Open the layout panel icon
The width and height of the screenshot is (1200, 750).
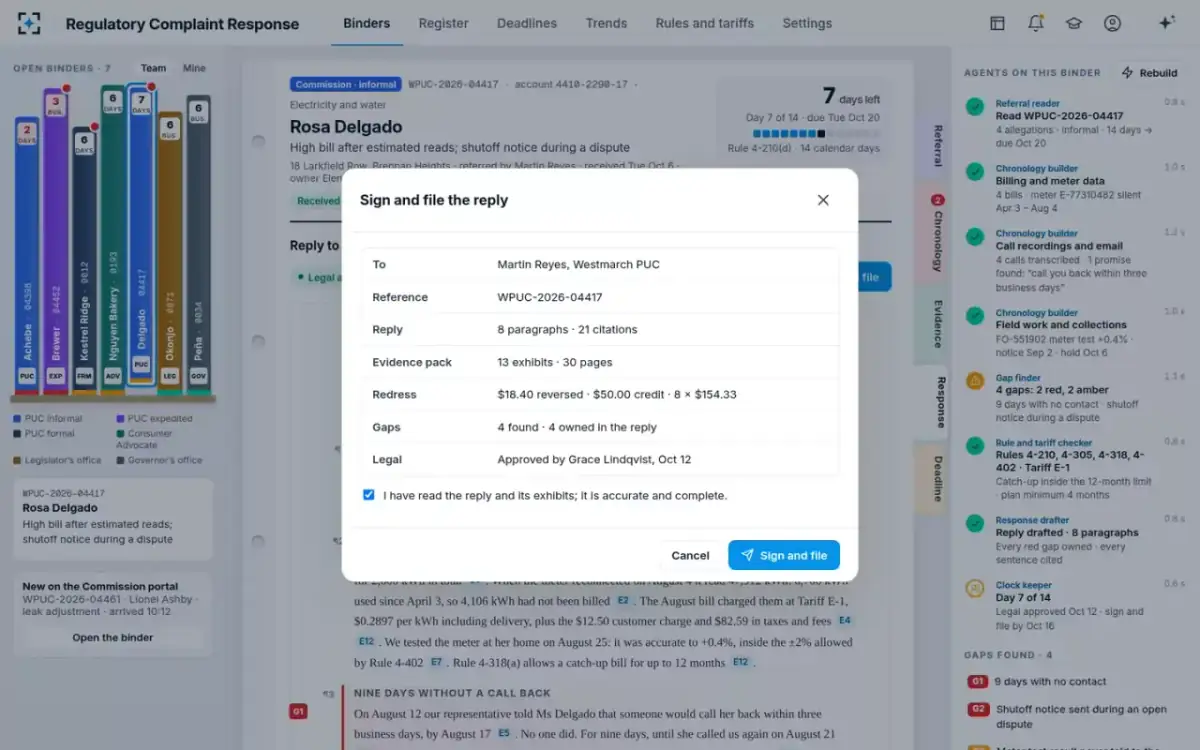point(997,23)
